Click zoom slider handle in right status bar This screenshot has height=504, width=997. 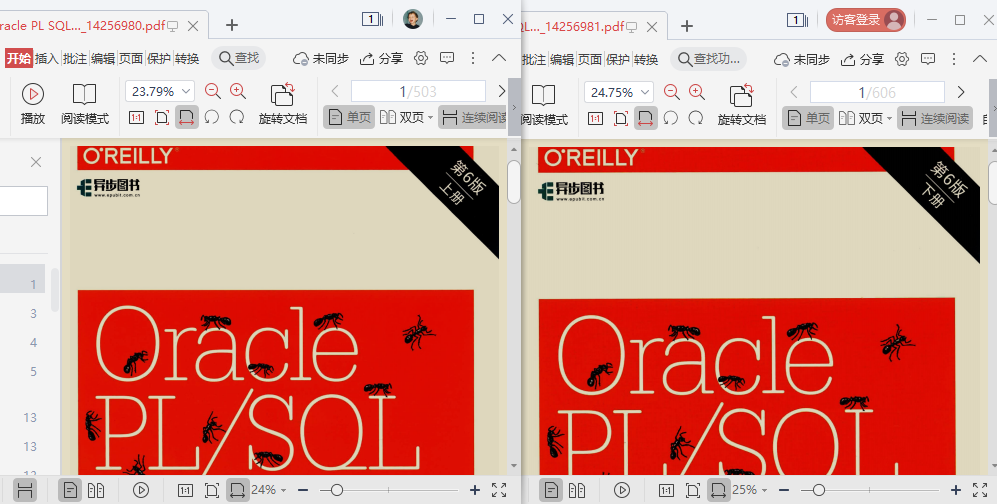coord(819,490)
